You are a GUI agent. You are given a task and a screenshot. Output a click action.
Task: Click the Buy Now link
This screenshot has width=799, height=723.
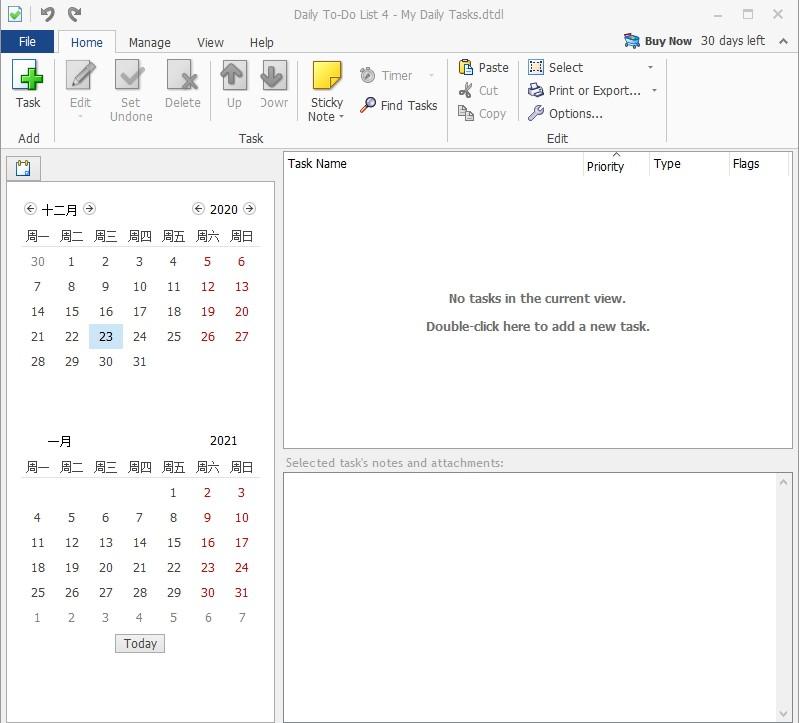click(668, 41)
